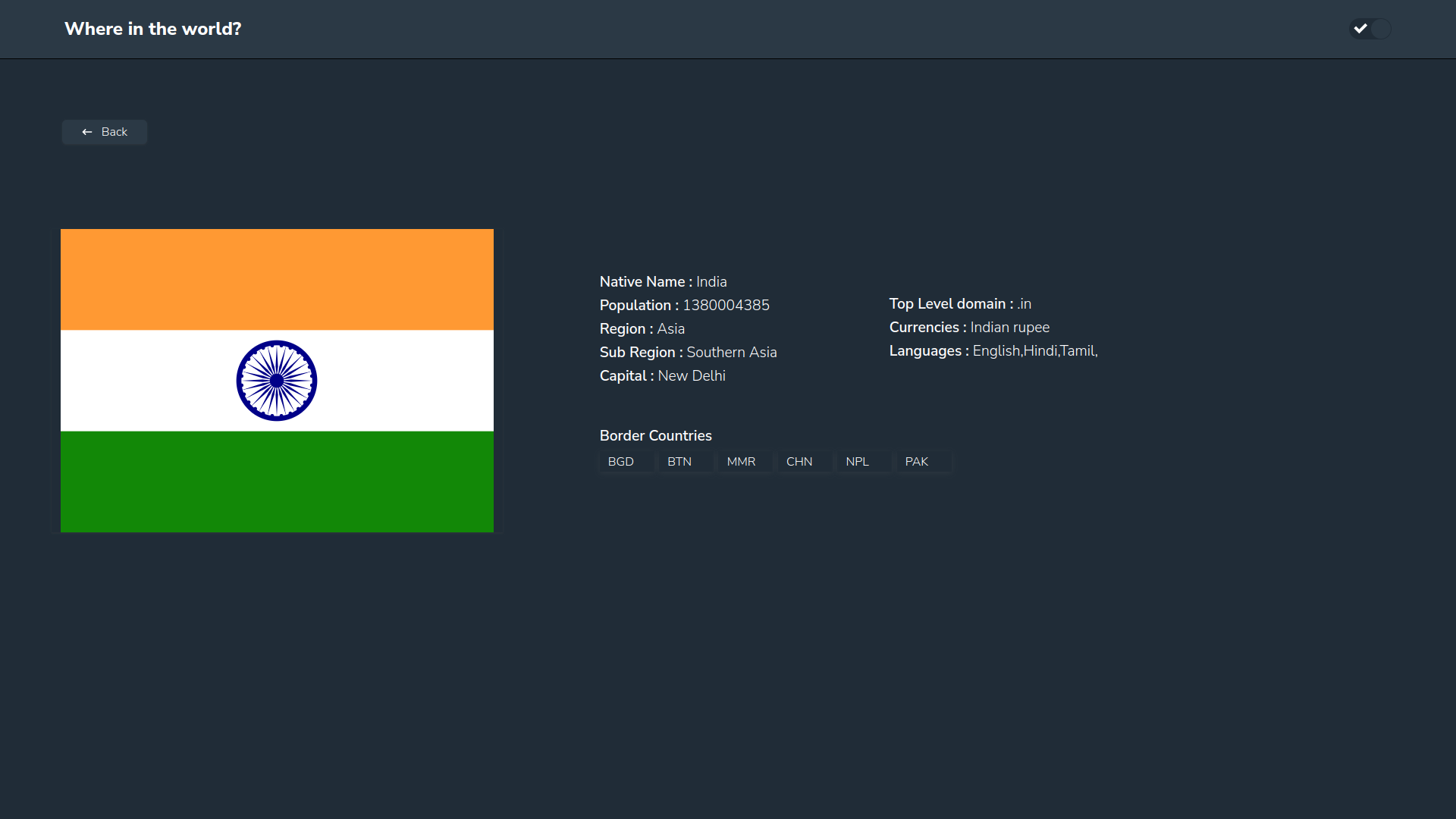Go to border country CHN

pos(803,462)
